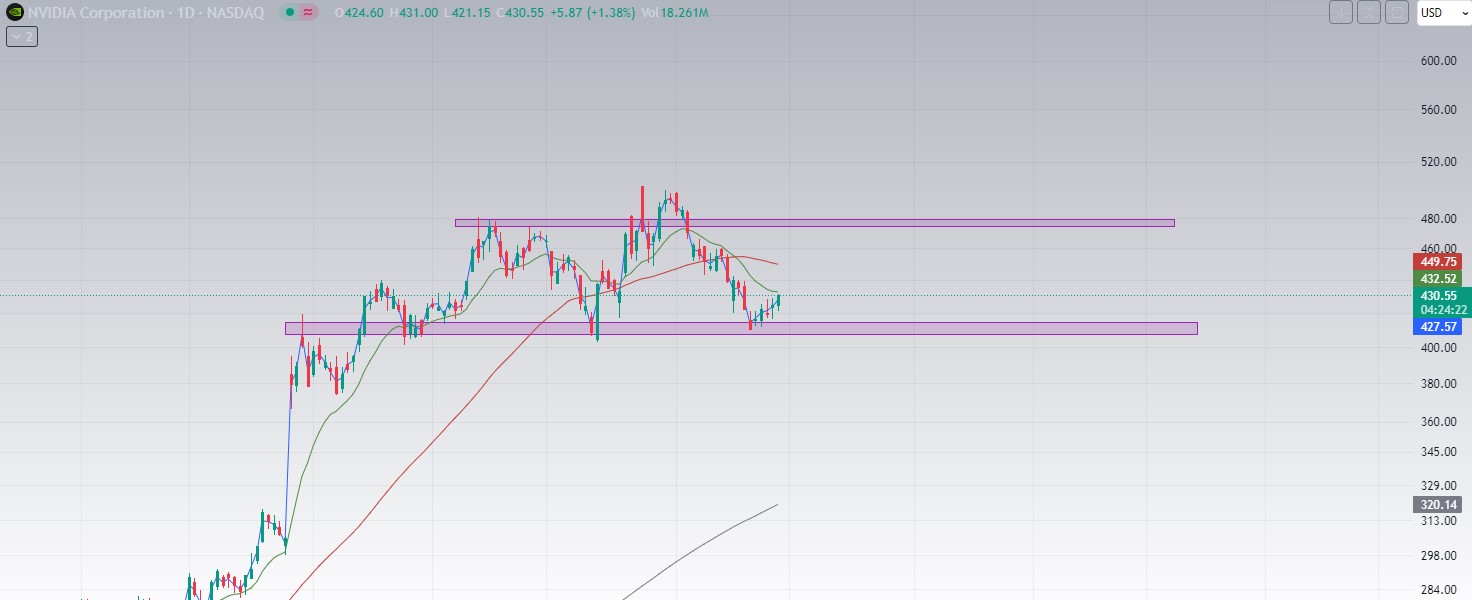This screenshot has height=600, width=1472.
Task: Click the collapse pane button at top right
Action: 1368,13
